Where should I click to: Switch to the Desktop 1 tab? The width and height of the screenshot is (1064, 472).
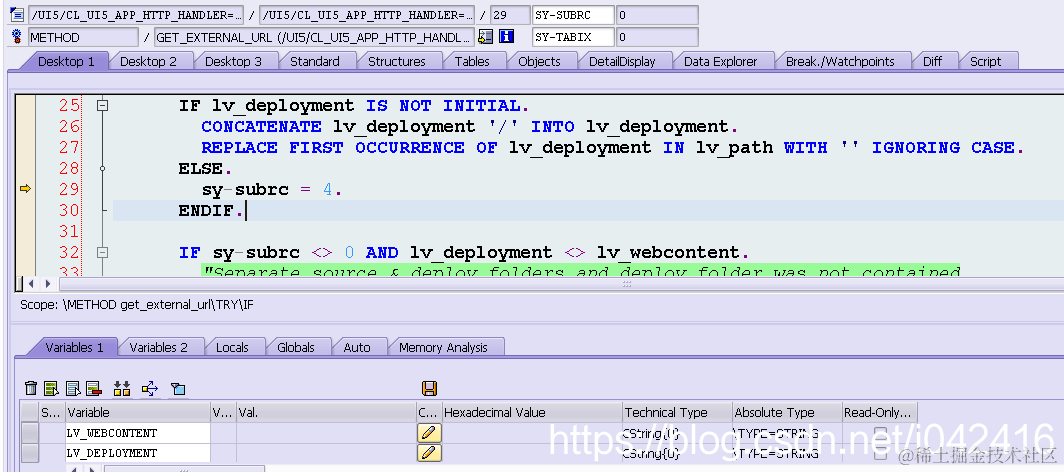[66, 61]
